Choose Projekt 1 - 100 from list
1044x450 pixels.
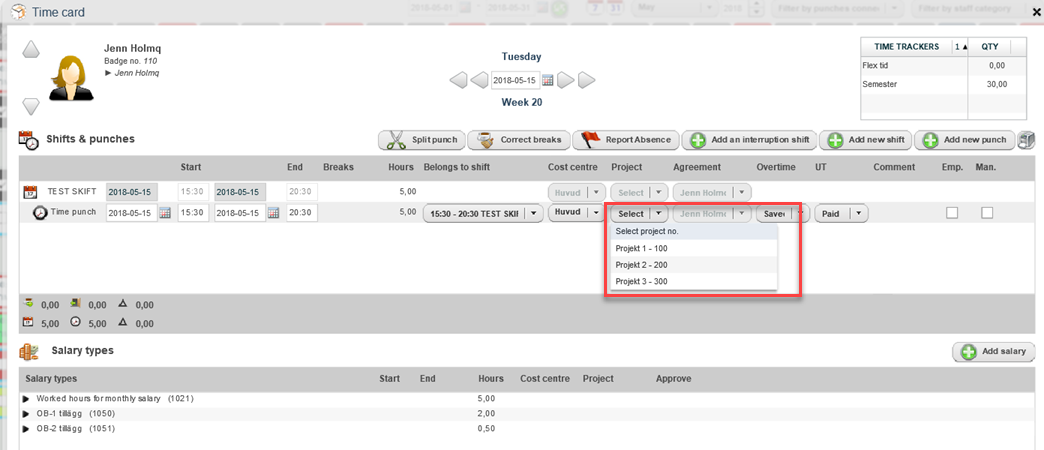[694, 248]
